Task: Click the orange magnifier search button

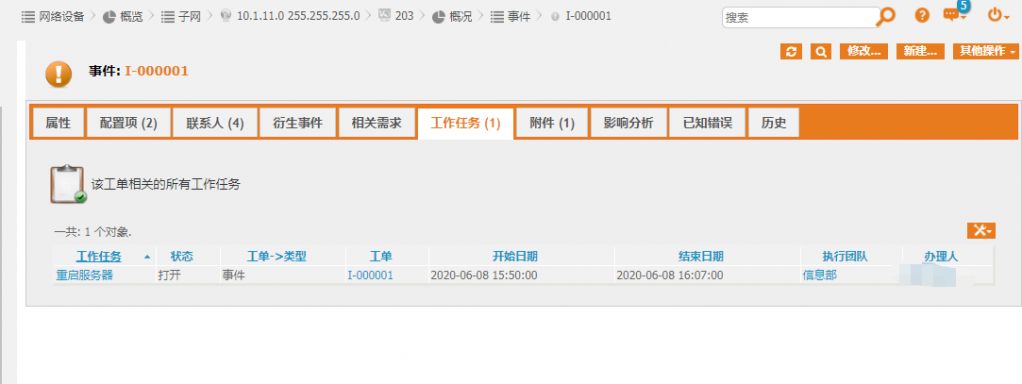Action: tap(821, 52)
